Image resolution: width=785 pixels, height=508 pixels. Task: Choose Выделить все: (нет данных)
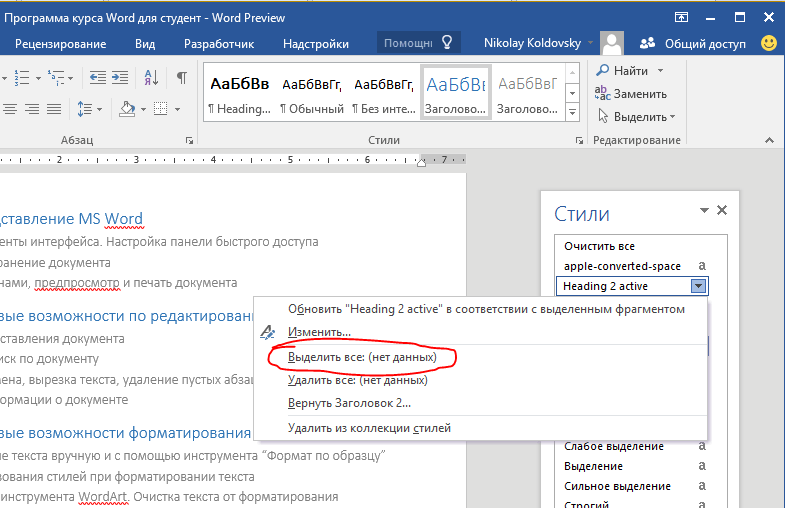[x=481, y=357]
